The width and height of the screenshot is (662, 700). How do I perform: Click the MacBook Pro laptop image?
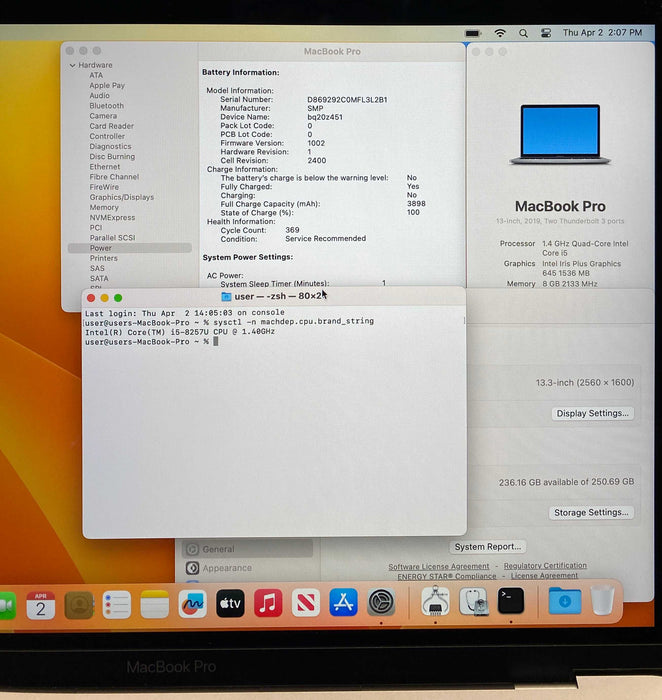(x=560, y=134)
